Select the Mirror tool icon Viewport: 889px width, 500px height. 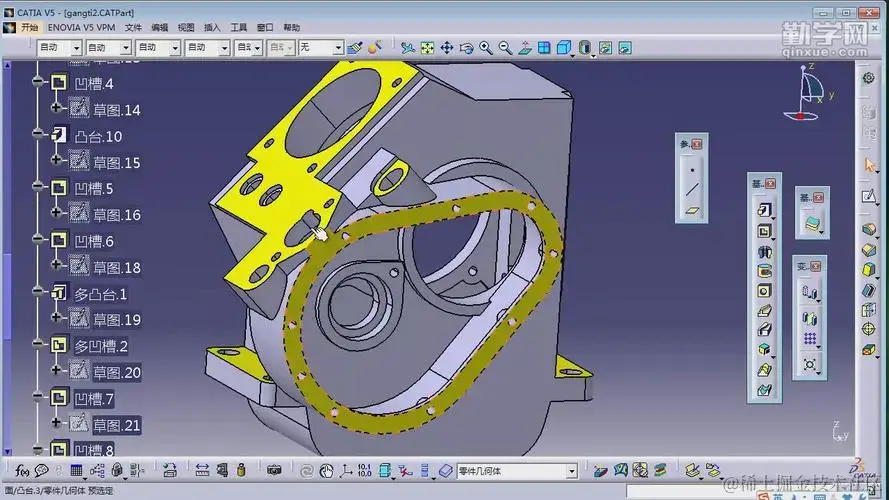(x=810, y=317)
